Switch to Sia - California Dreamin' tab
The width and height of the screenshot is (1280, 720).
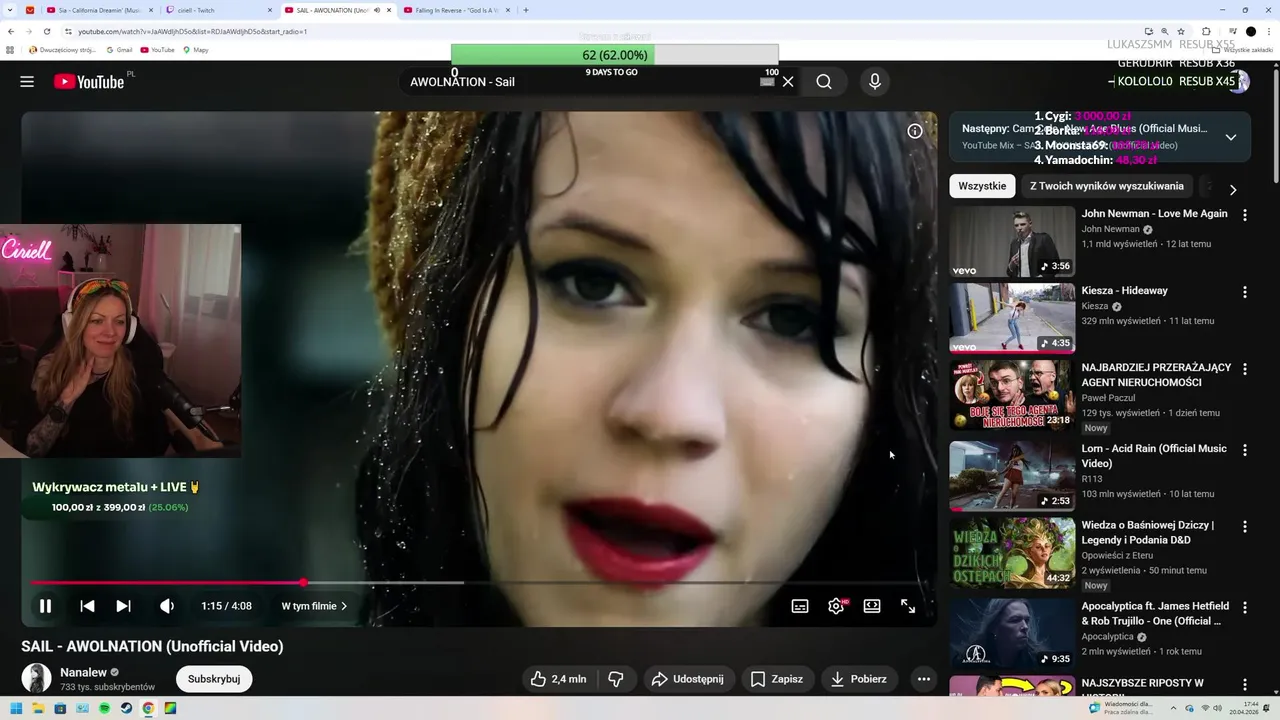[99, 10]
